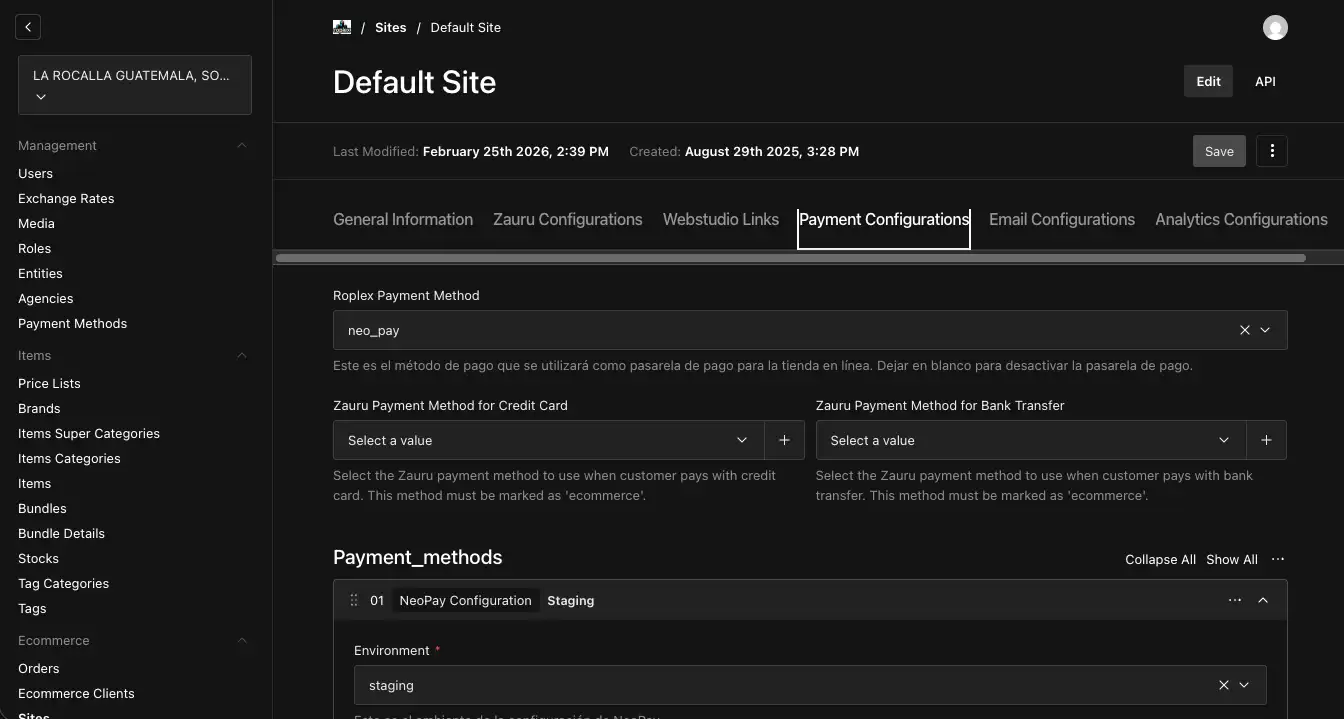
Task: Collapse the NeoPay Configuration section
Action: [1263, 600]
